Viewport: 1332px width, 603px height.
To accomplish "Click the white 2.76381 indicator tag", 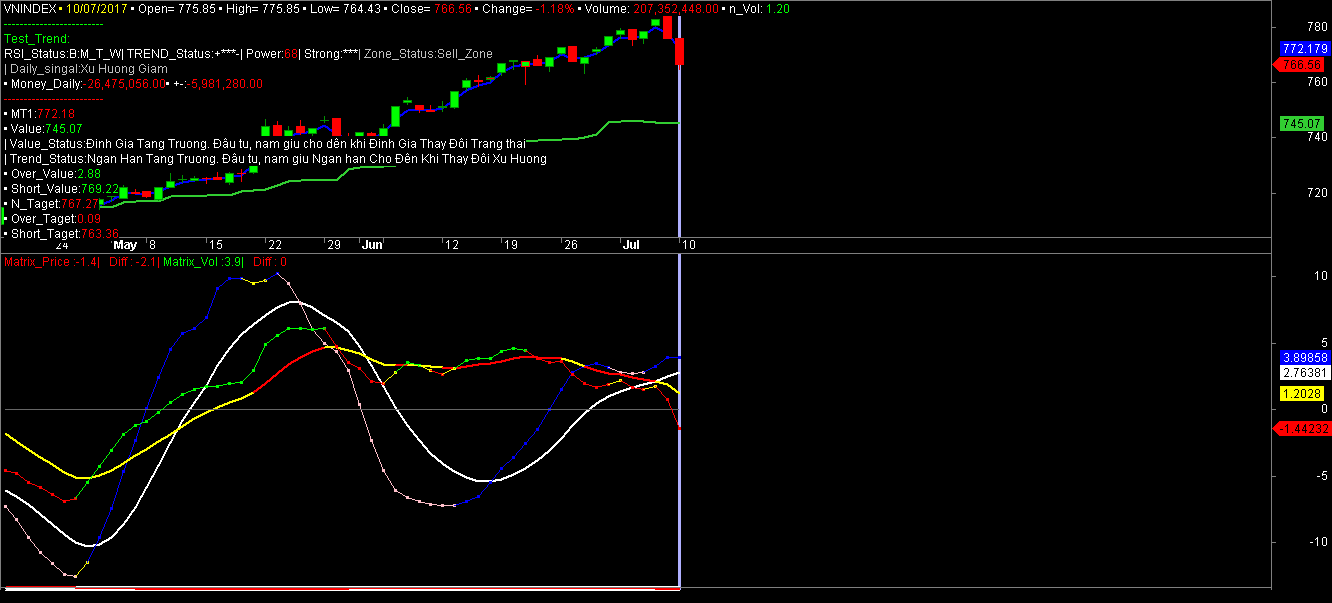I will 1303,372.
